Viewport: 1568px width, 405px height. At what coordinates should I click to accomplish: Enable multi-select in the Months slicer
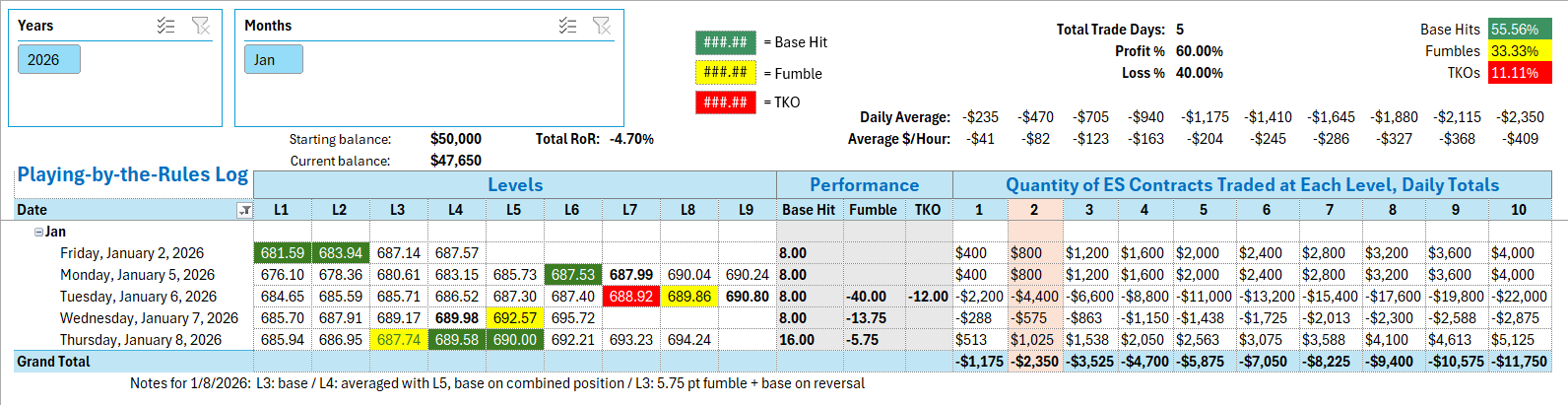(567, 26)
